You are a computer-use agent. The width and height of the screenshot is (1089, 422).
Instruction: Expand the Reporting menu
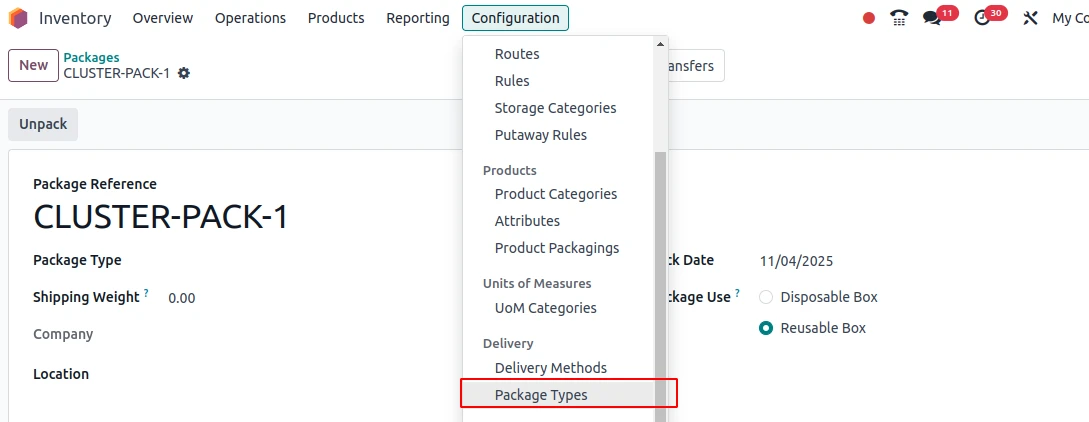point(418,18)
